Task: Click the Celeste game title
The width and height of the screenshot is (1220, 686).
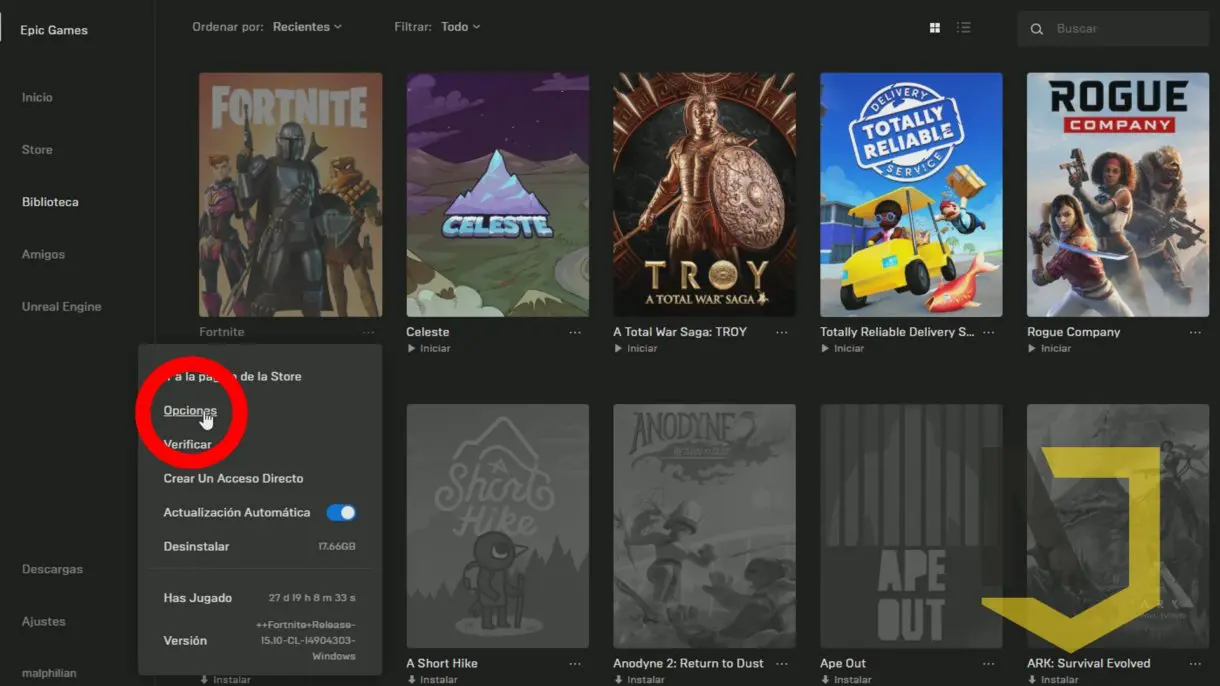Action: (x=428, y=332)
